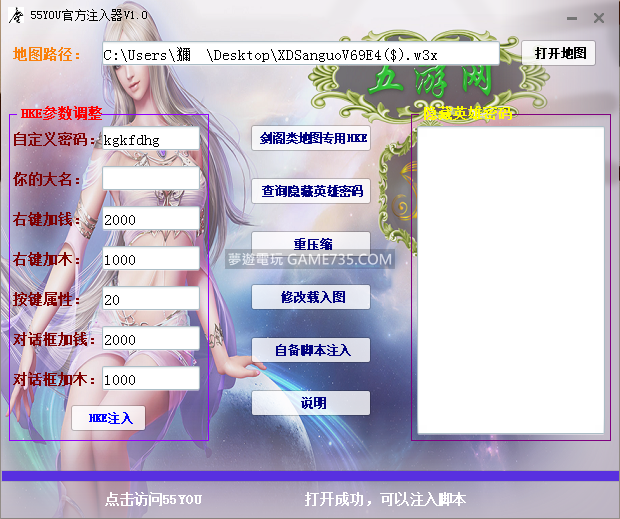The image size is (620, 519).
Task: Minimize the 55YOU injector window
Action: 572,18
